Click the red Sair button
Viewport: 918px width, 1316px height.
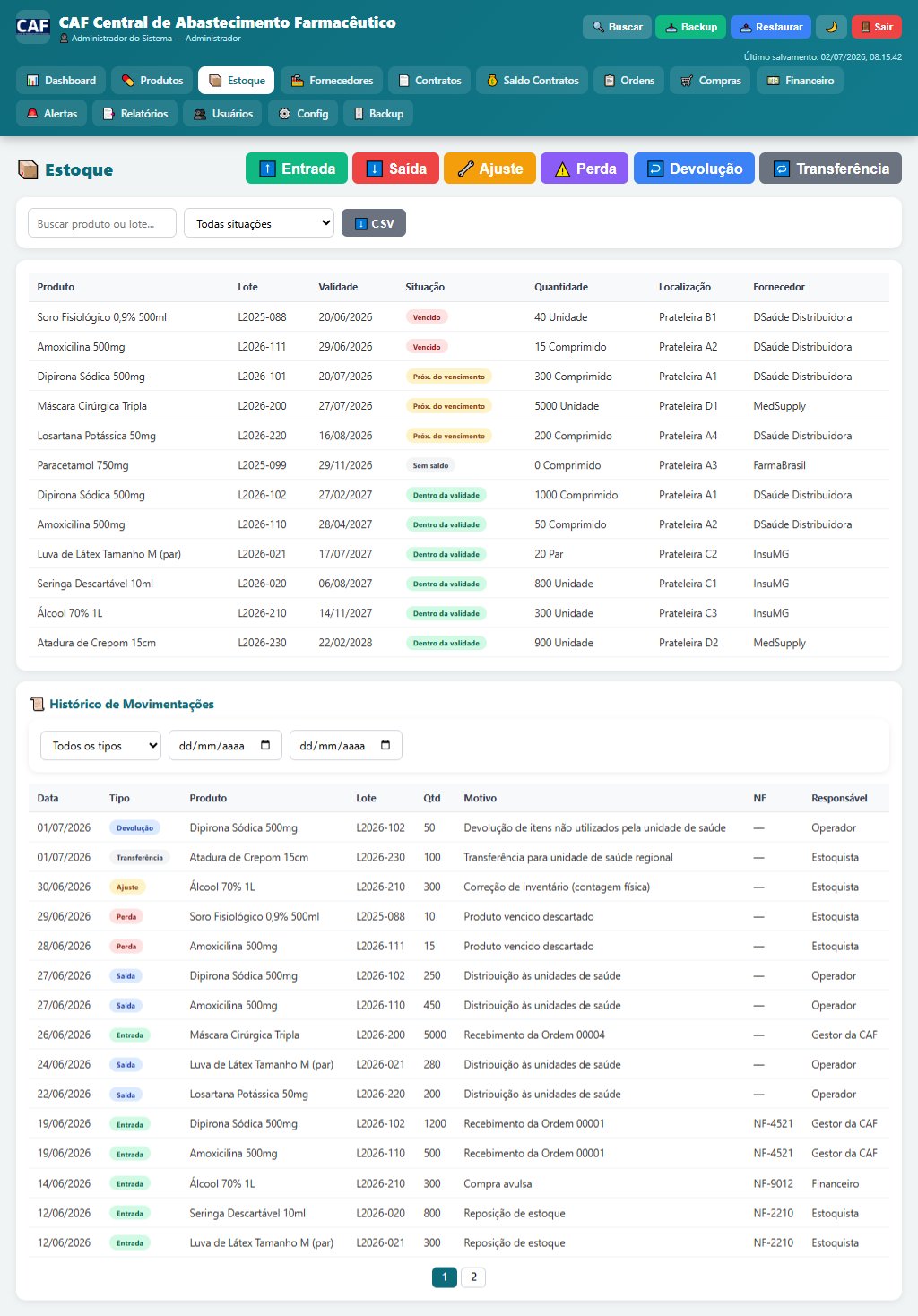pos(877,27)
